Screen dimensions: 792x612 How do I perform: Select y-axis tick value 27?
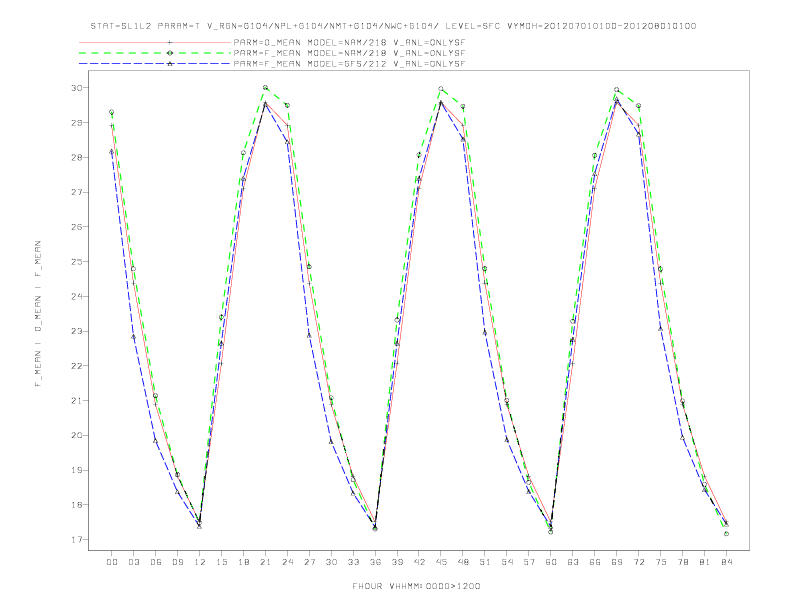tap(77, 192)
